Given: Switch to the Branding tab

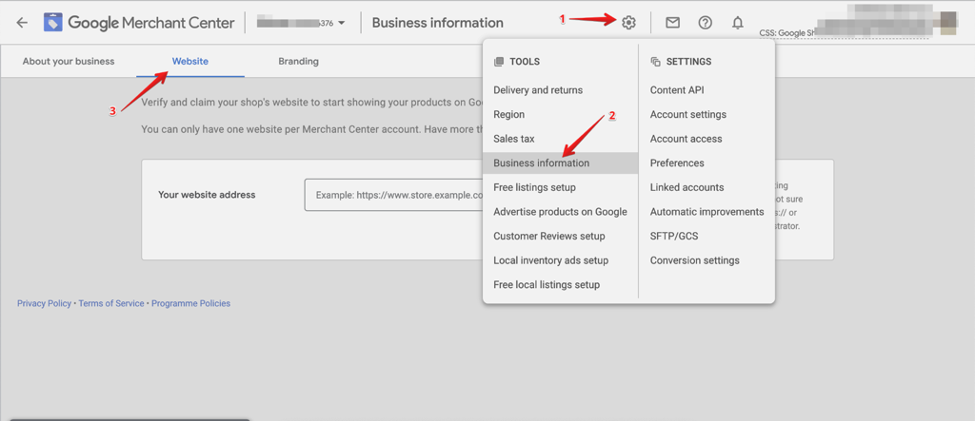Looking at the screenshot, I should click(x=298, y=61).
